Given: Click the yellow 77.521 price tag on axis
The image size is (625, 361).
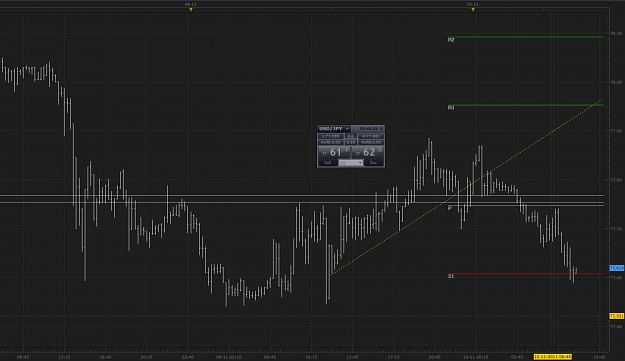Looking at the screenshot, I should [617, 316].
